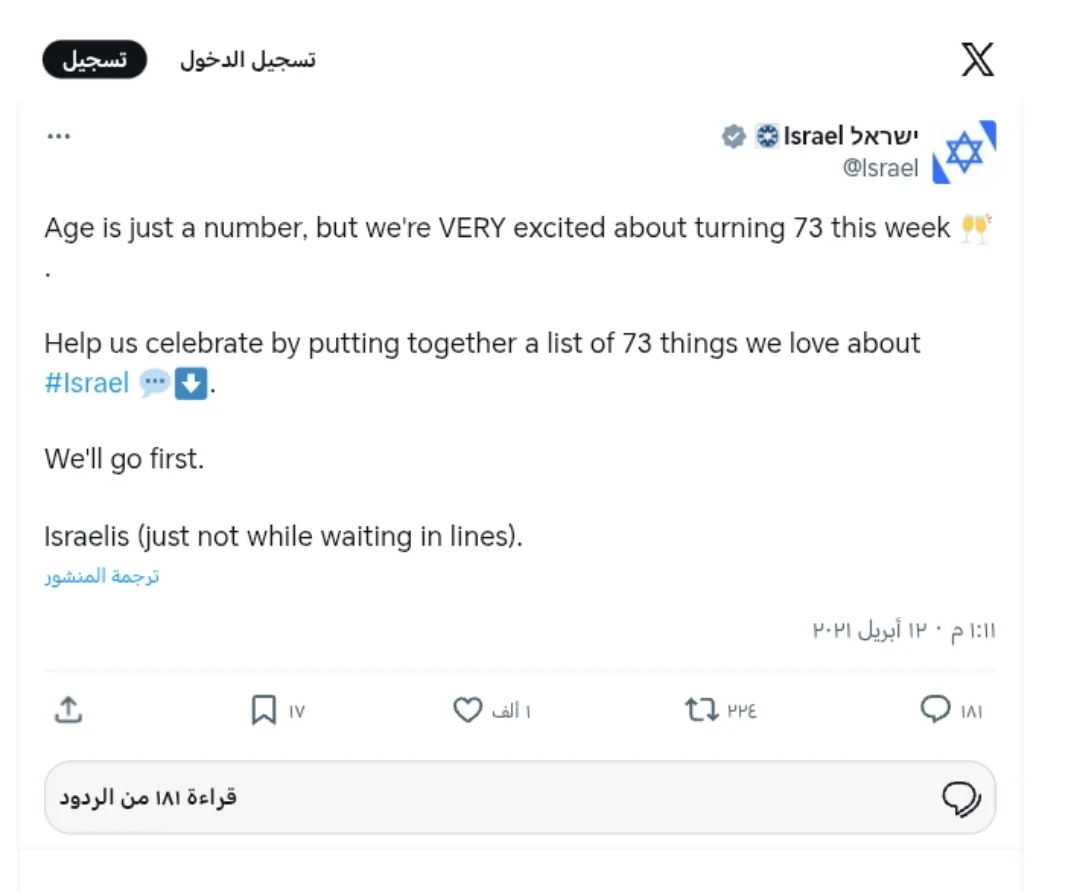Click the post timestamp April 2021
This screenshot has height=891, width=1080.
[904, 631]
